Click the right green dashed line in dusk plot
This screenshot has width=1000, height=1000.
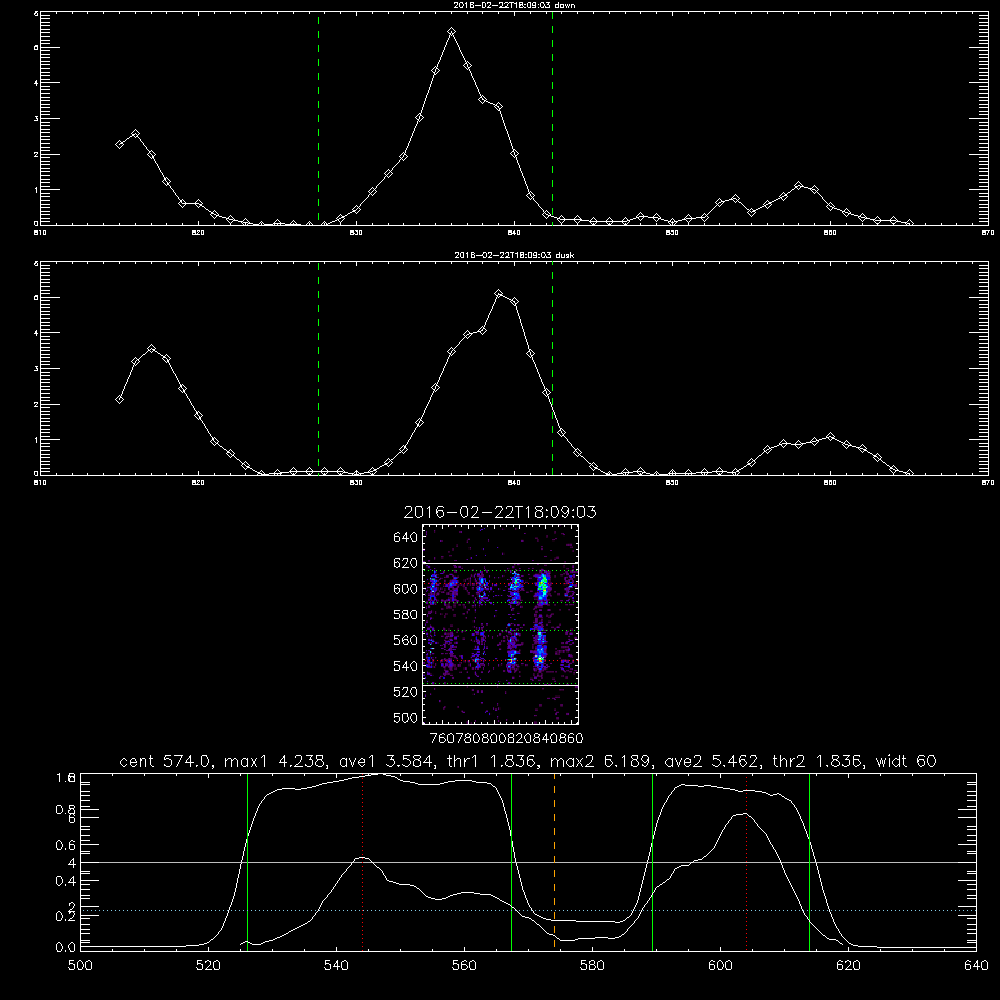click(552, 368)
